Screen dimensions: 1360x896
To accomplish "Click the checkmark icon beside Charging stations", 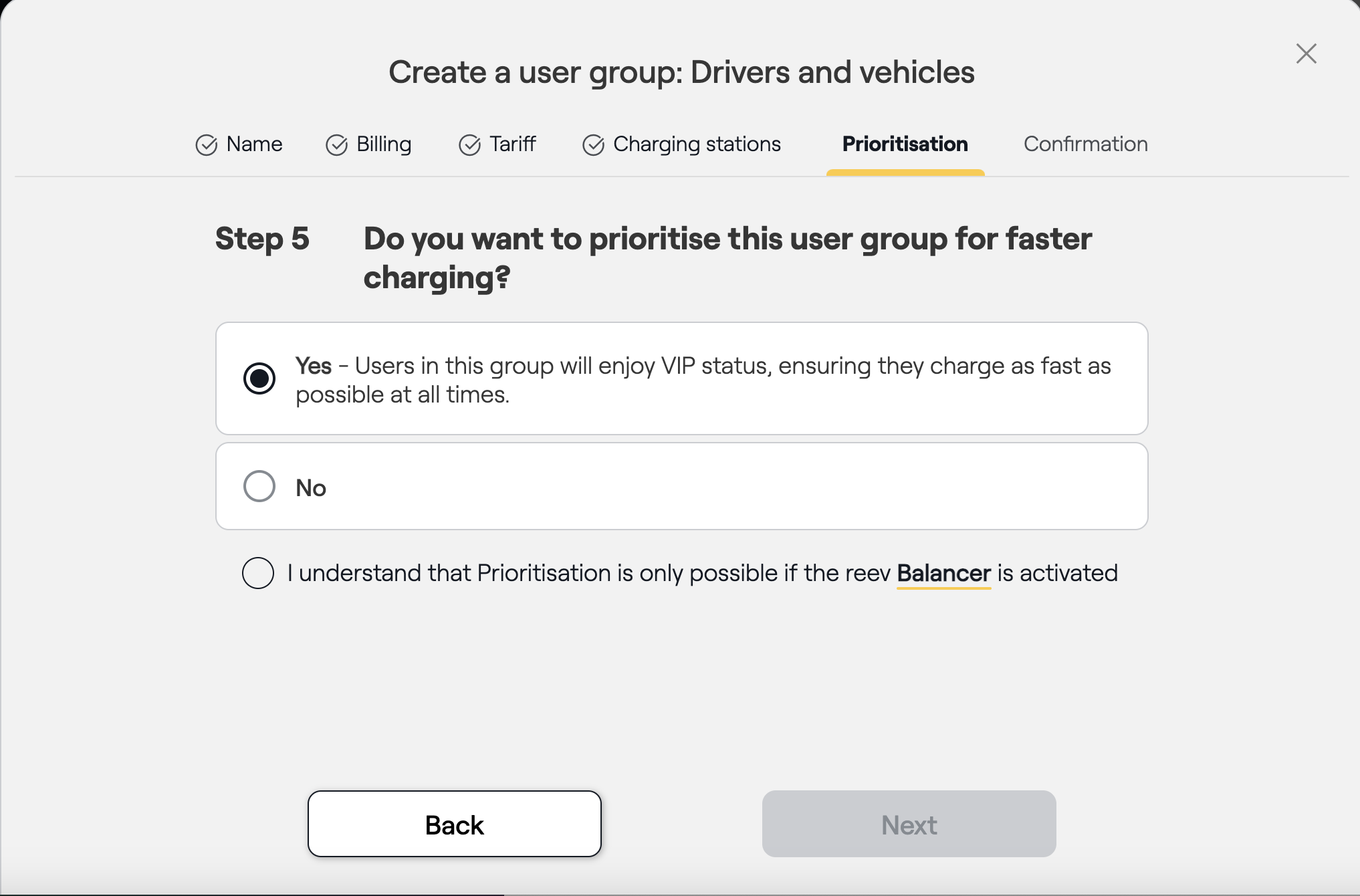I will coord(593,145).
